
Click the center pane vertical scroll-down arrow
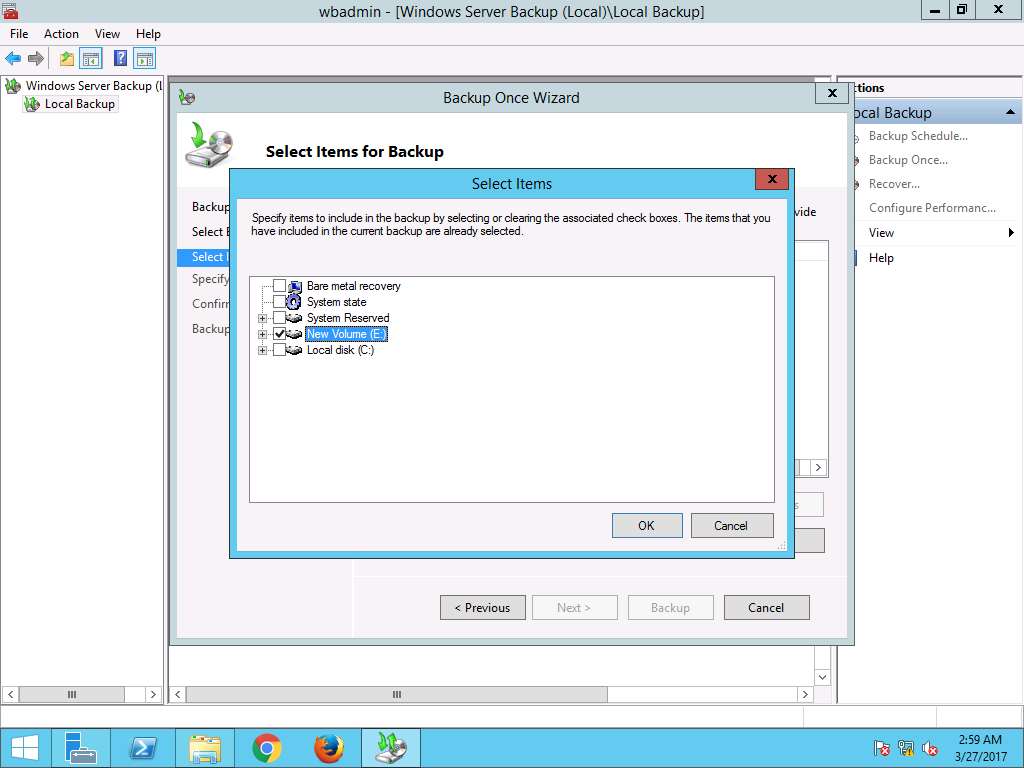[x=822, y=677]
